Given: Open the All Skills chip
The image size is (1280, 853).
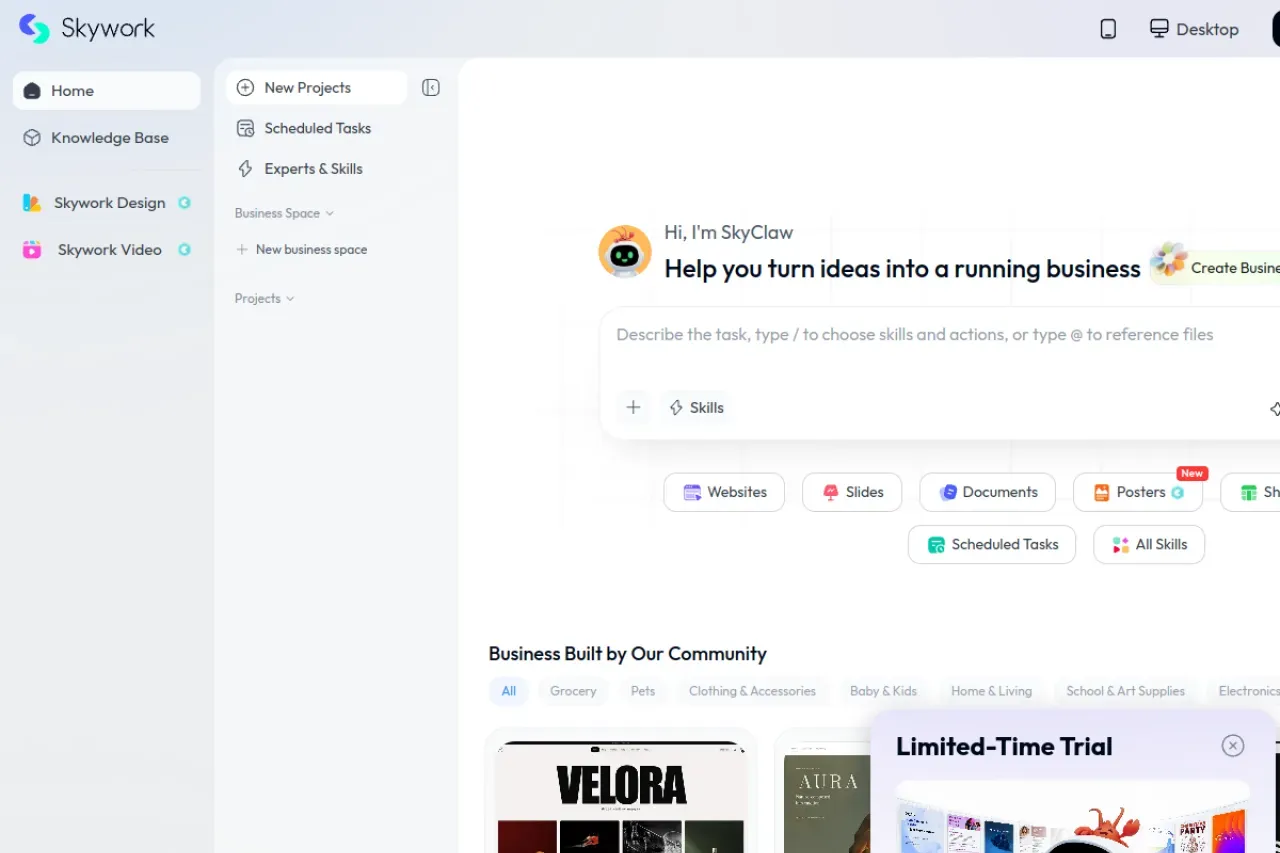Looking at the screenshot, I should pyautogui.click(x=1149, y=544).
